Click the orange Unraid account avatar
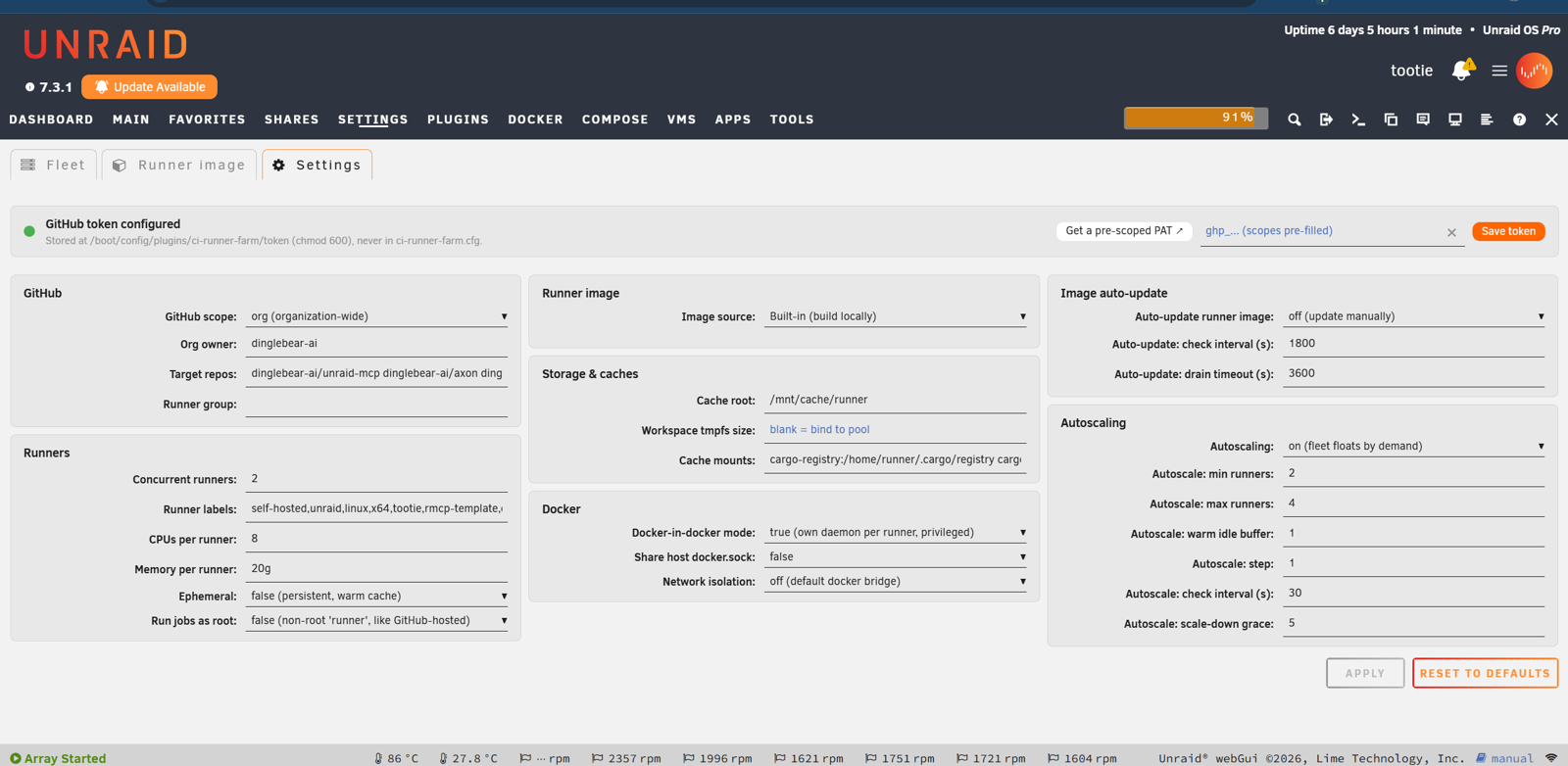 (1535, 71)
